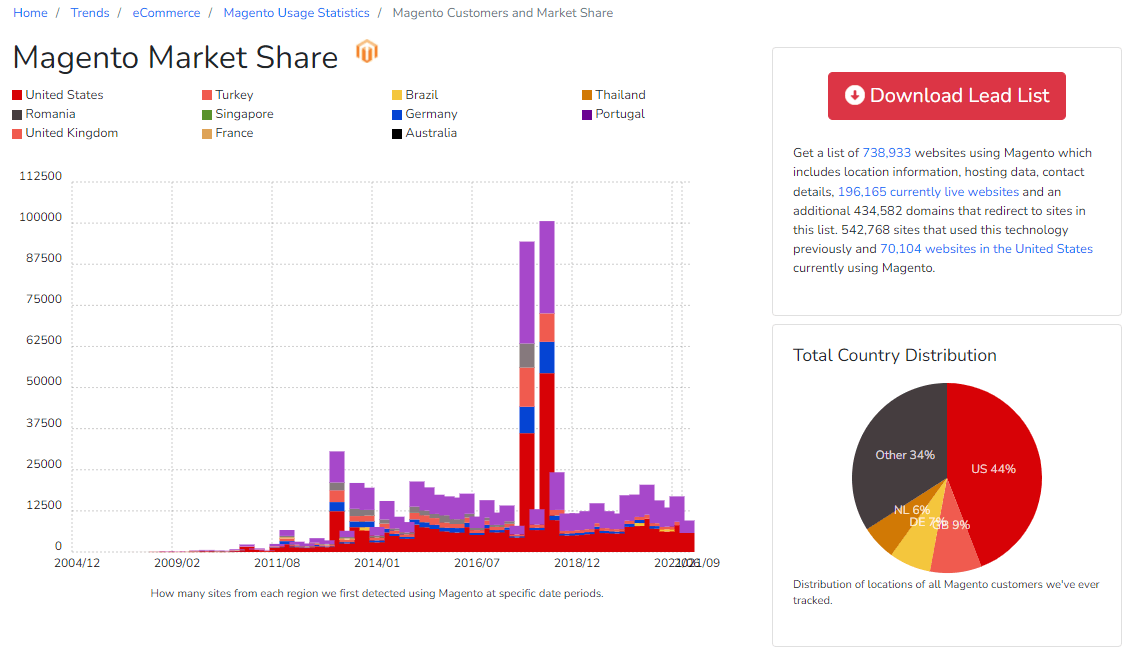
Task: Select the Brazil yellow legend swatch
Action: point(397,95)
